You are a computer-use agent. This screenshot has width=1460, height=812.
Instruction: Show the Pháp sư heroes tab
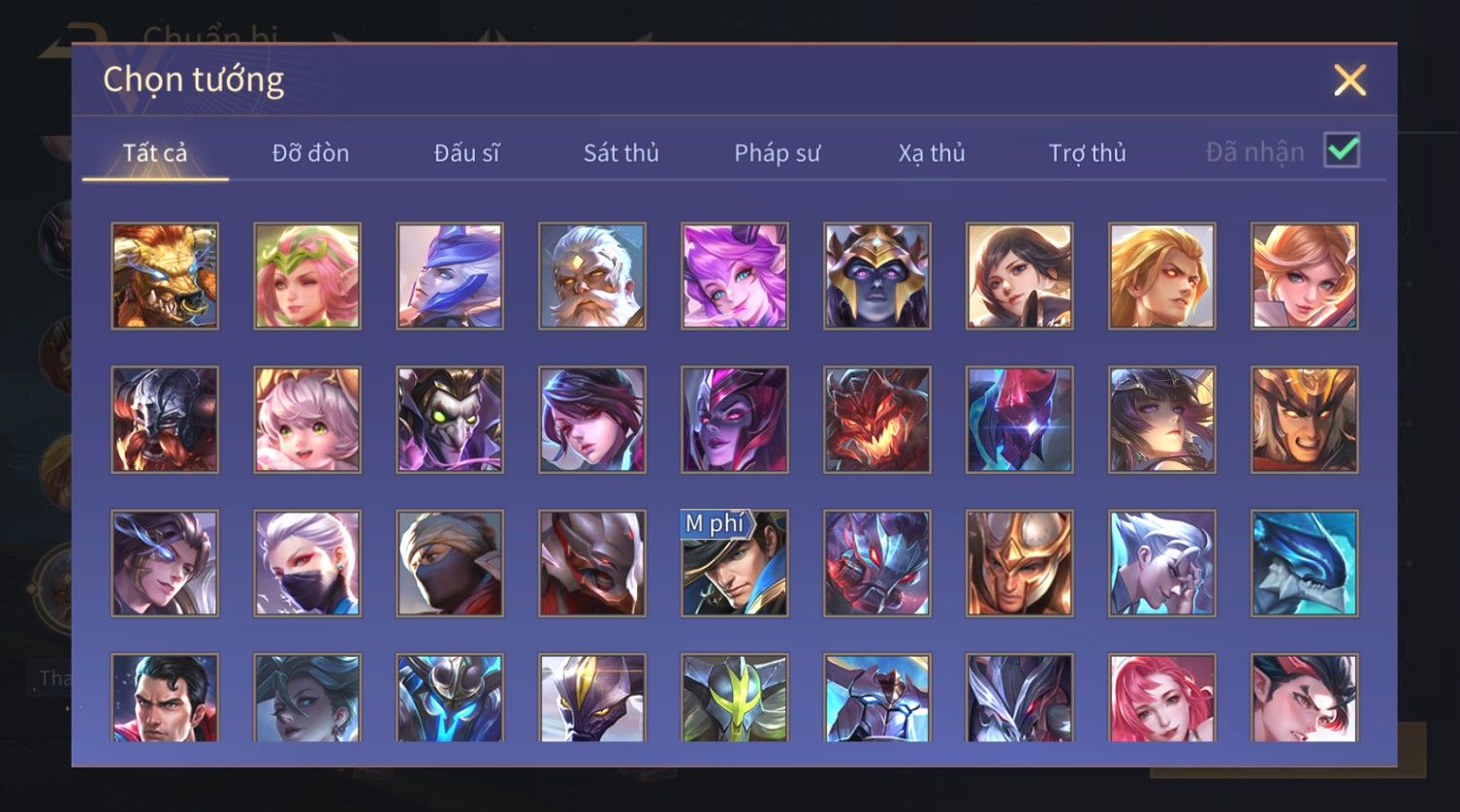pos(777,153)
